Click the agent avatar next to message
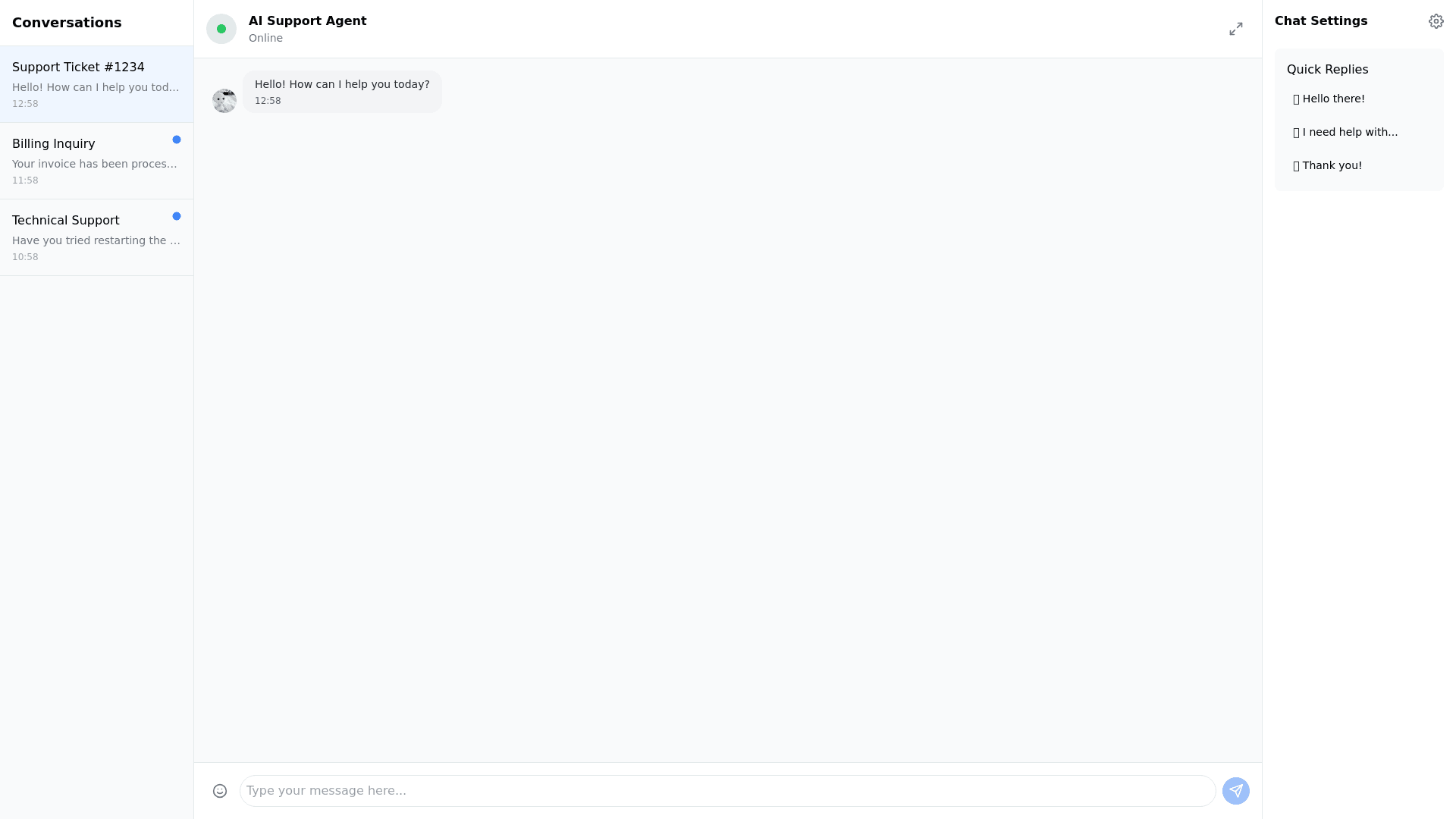 (224, 100)
